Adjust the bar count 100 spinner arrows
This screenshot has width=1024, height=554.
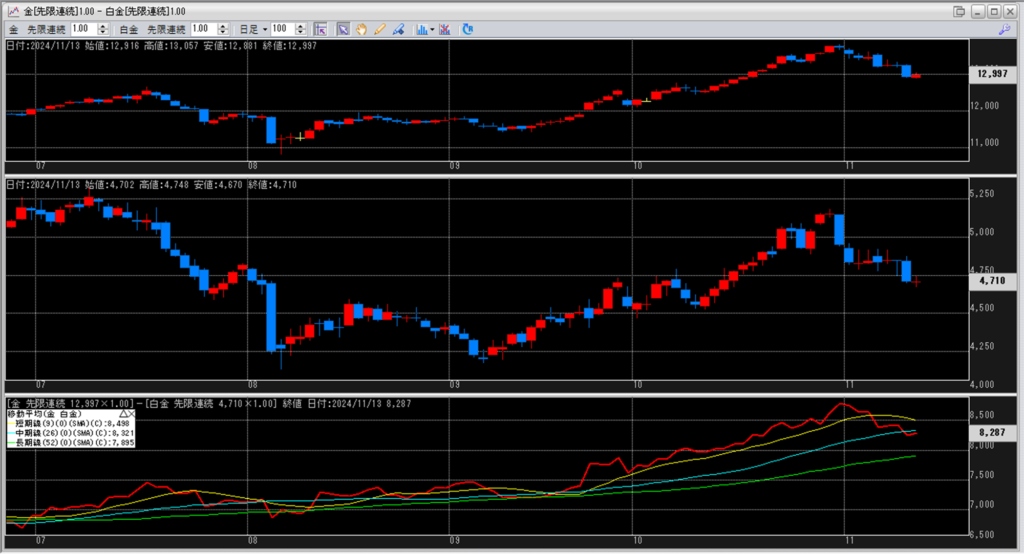click(300, 29)
